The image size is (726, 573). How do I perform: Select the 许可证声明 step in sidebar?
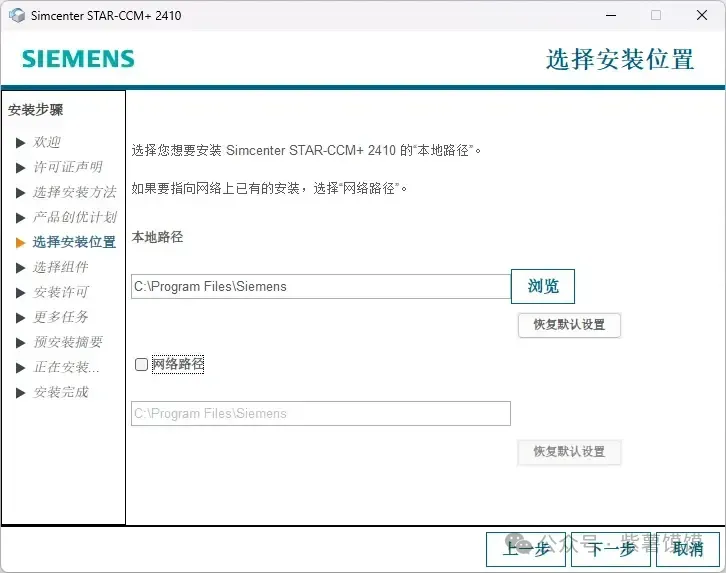67,167
